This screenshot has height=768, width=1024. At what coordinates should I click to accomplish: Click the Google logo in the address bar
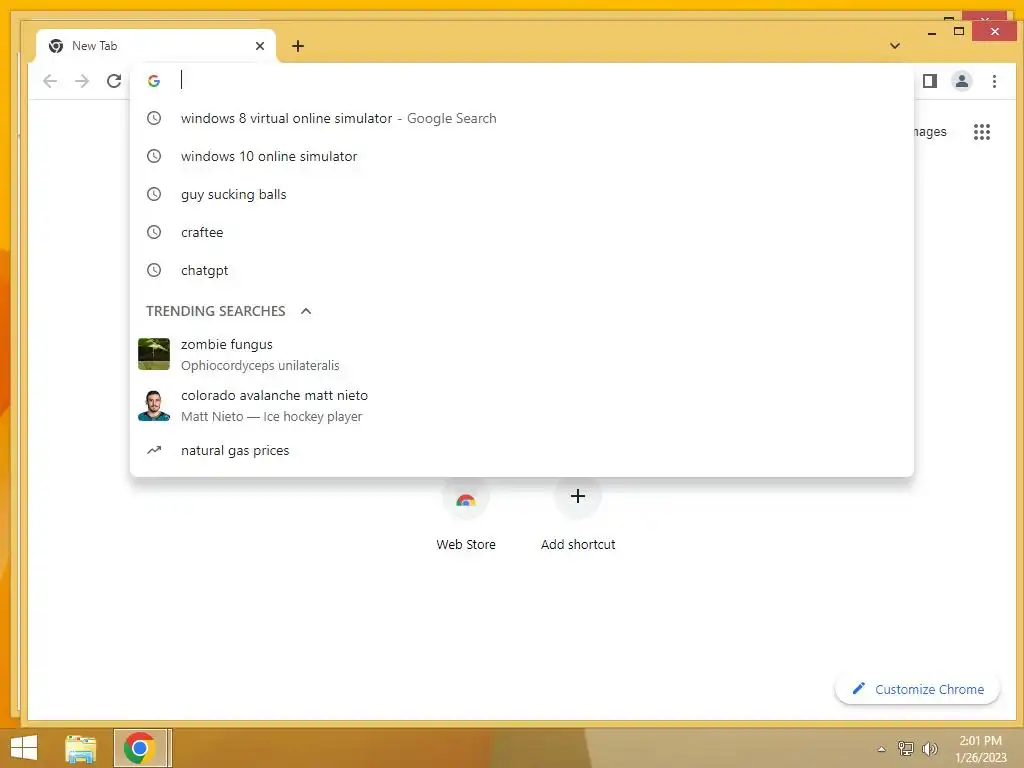coord(154,81)
